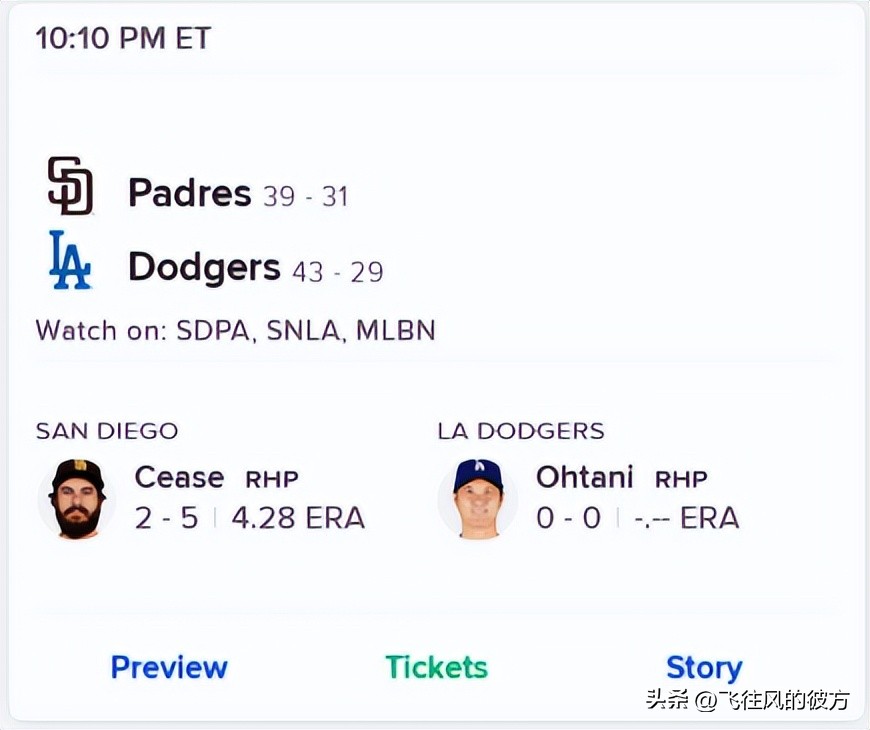Viewport: 870px width, 730px height.
Task: Open Cease's player headshot
Action: [x=77, y=498]
